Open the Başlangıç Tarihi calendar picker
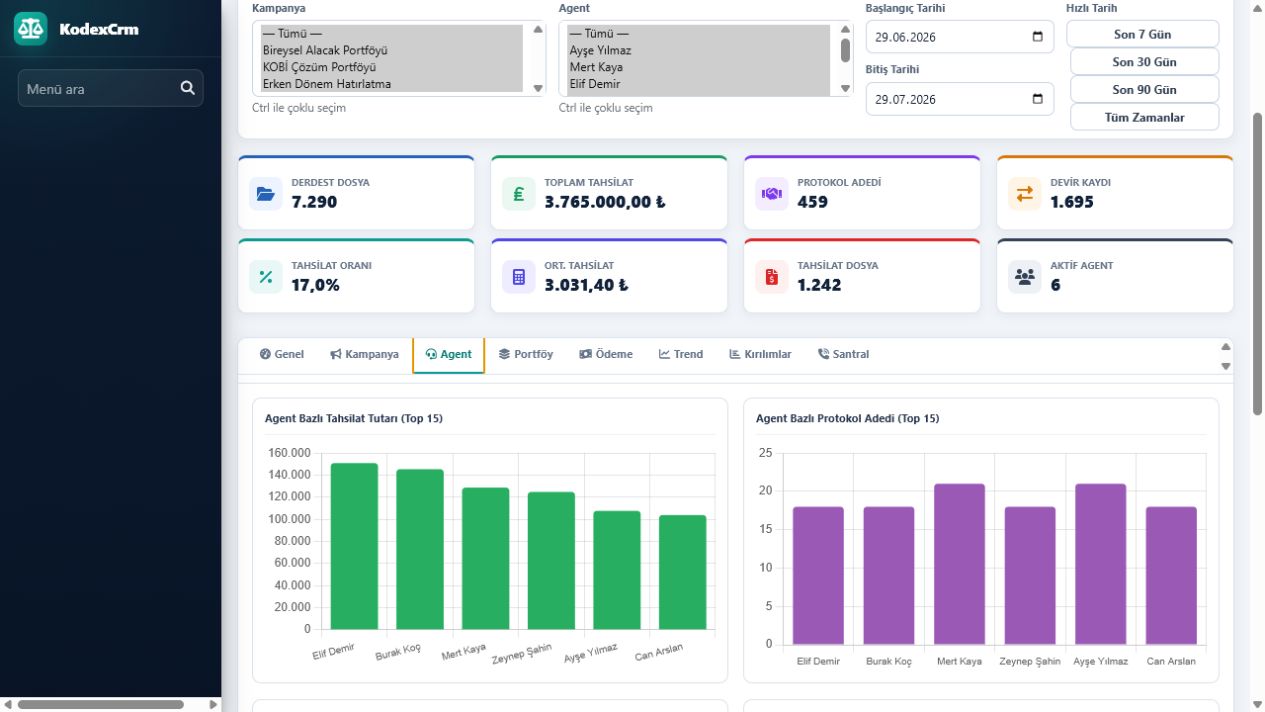The image size is (1265, 712). click(1037, 37)
